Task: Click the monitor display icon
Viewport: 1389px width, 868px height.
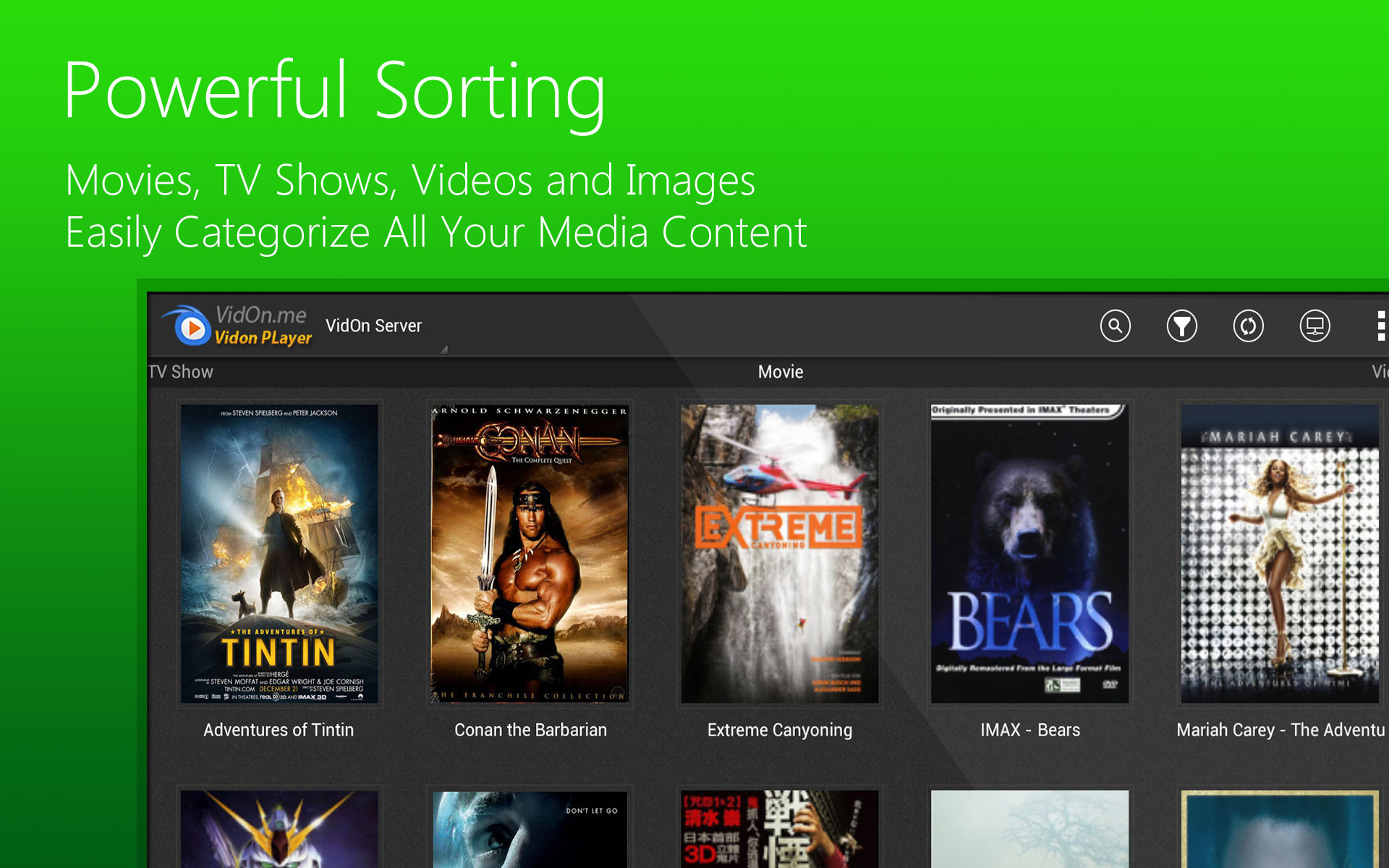Action: [x=1314, y=326]
